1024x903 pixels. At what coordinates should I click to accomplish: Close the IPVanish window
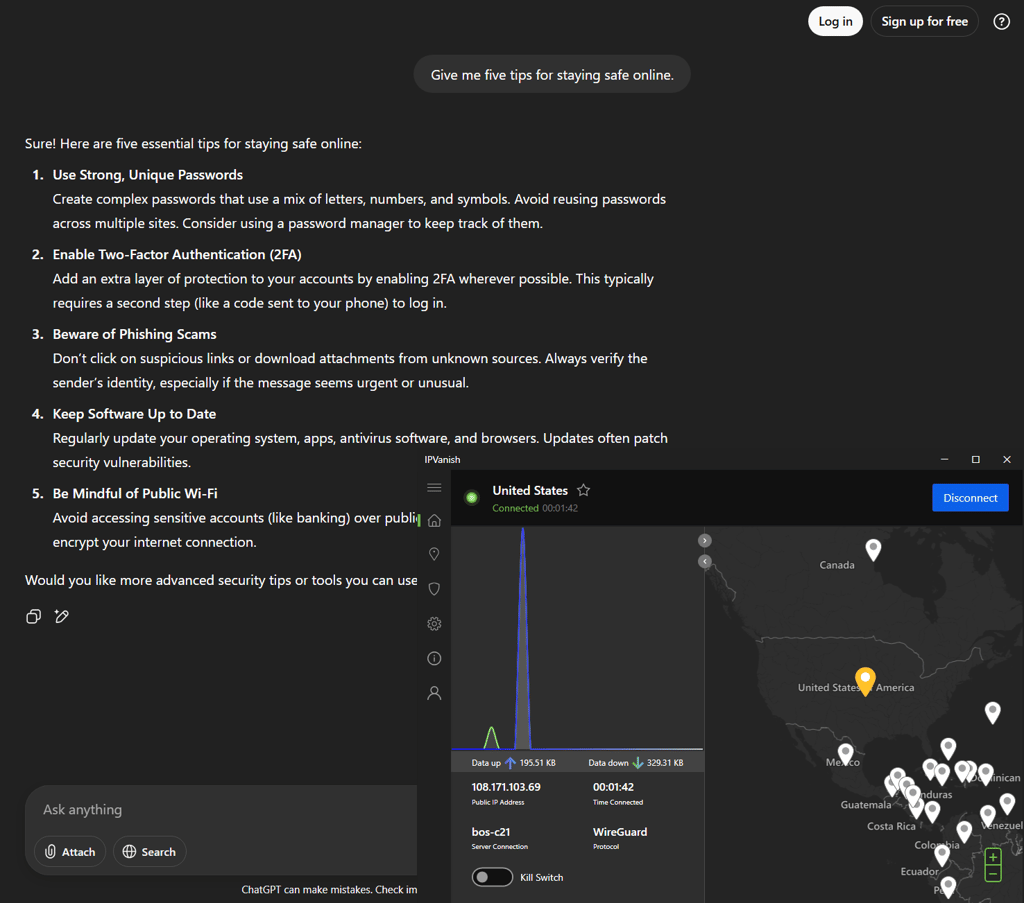pyautogui.click(x=1007, y=460)
